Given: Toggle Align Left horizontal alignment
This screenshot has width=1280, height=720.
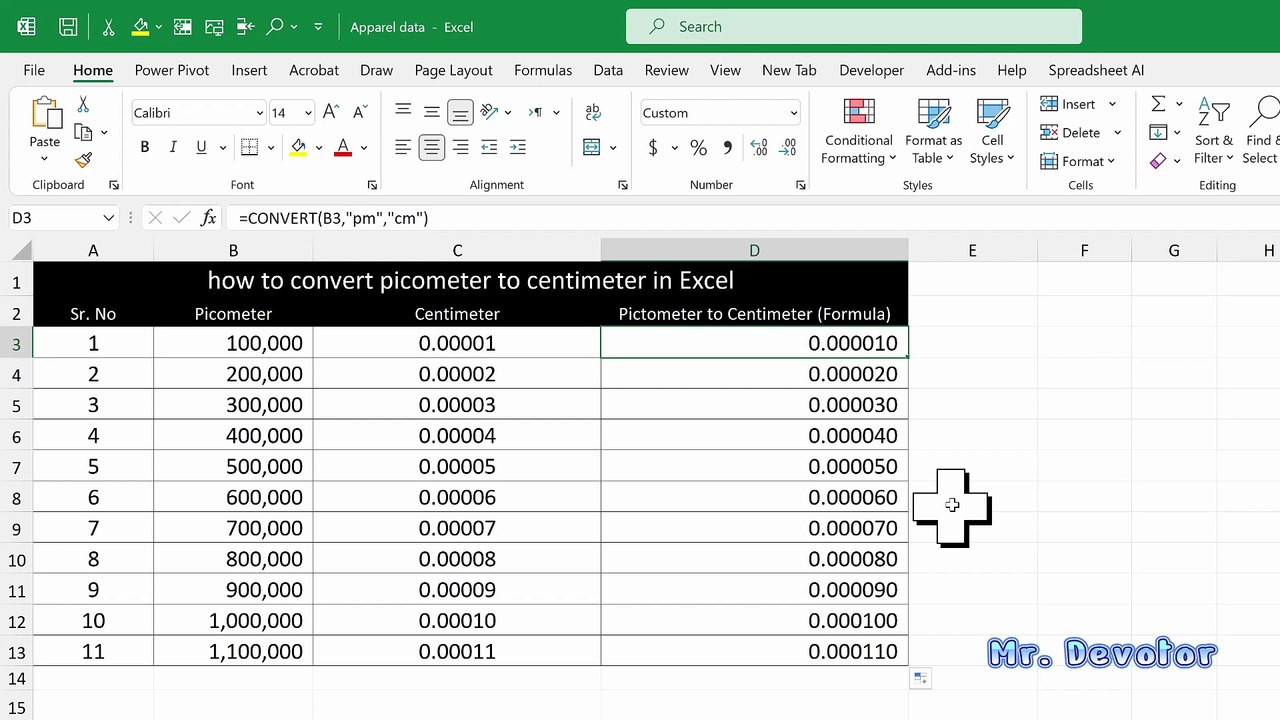Looking at the screenshot, I should point(403,148).
